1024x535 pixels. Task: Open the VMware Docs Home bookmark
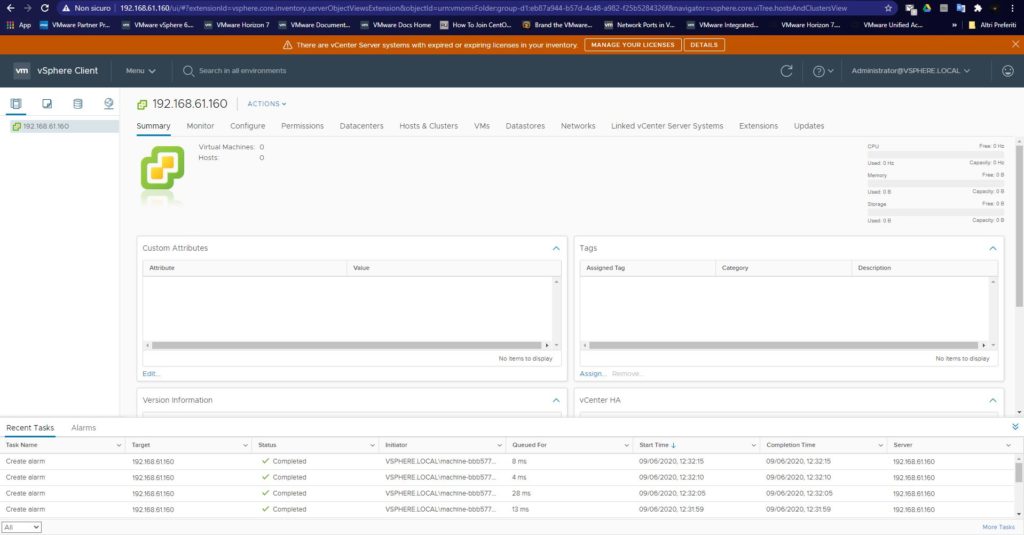(x=396, y=25)
